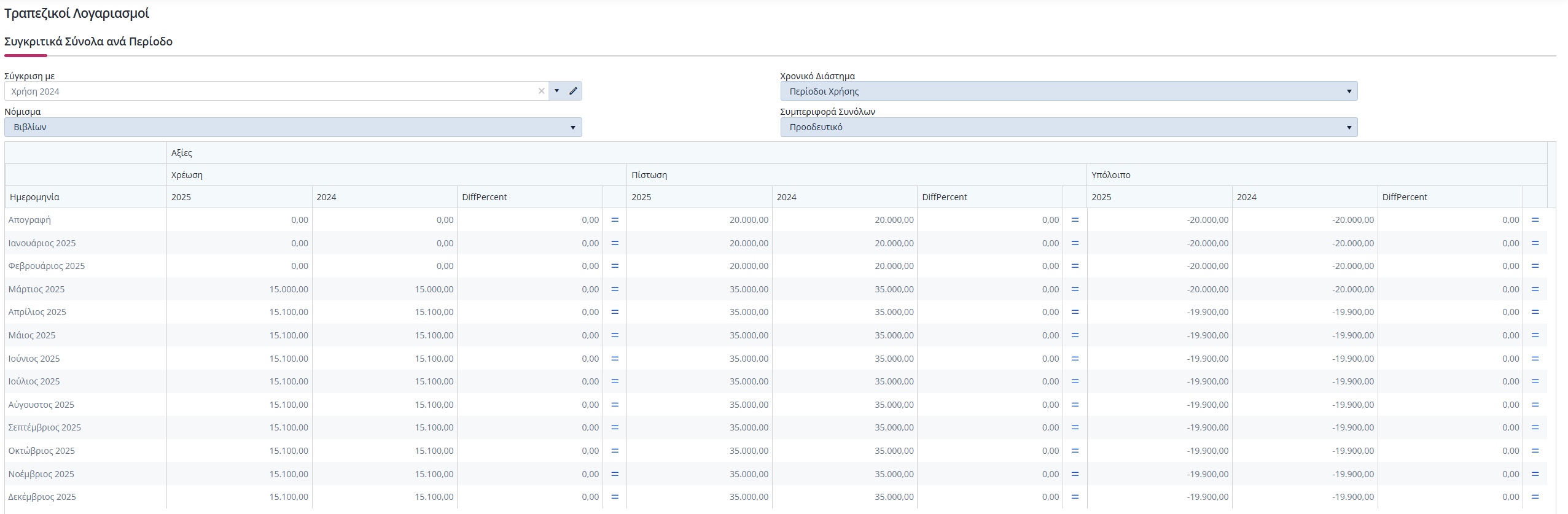This screenshot has height=514, width=1568.
Task: Open the 'Νόμισμα' dropdown showing Βιβλίων
Action: point(293,127)
